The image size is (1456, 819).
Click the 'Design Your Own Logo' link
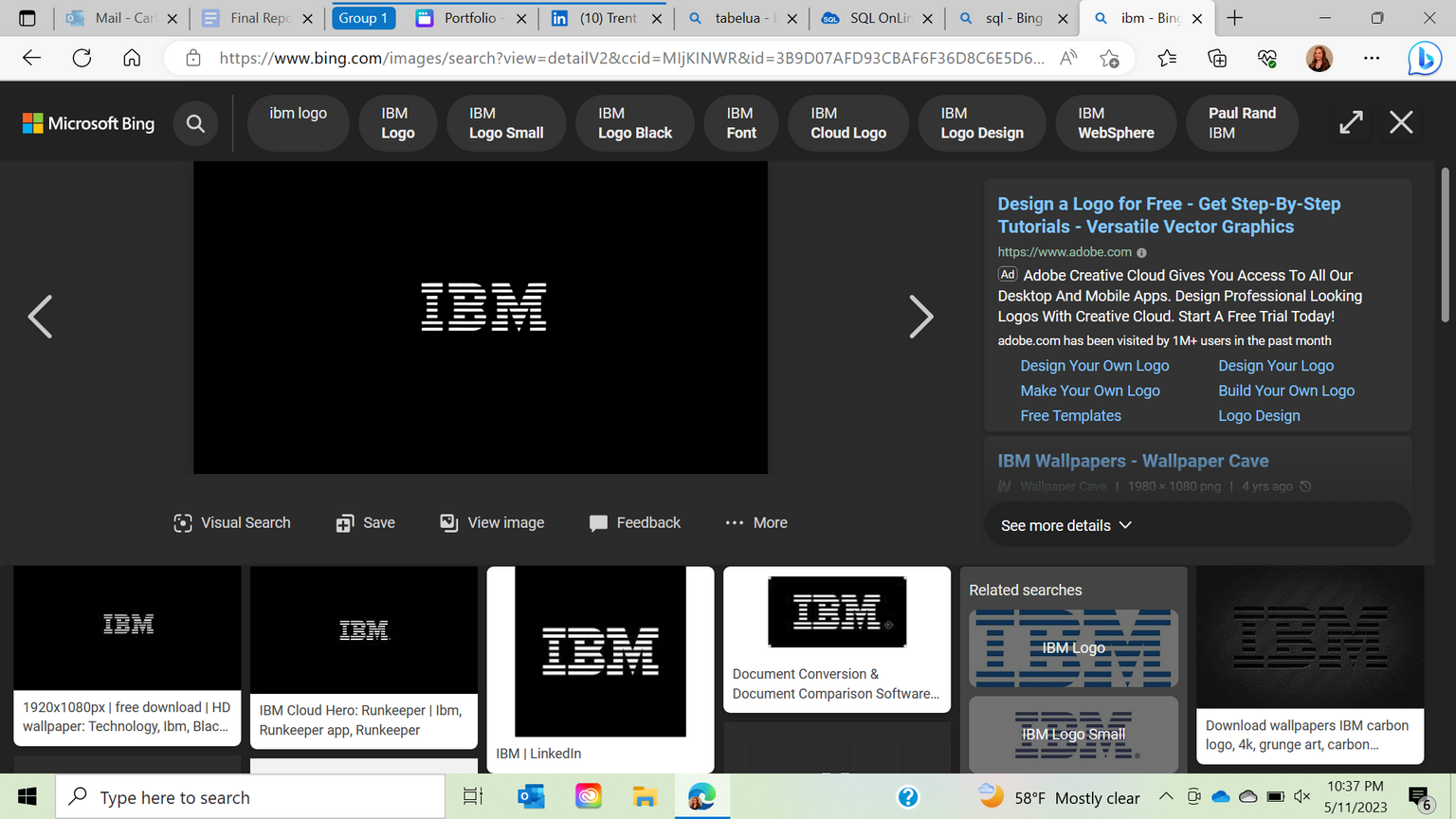click(x=1095, y=366)
